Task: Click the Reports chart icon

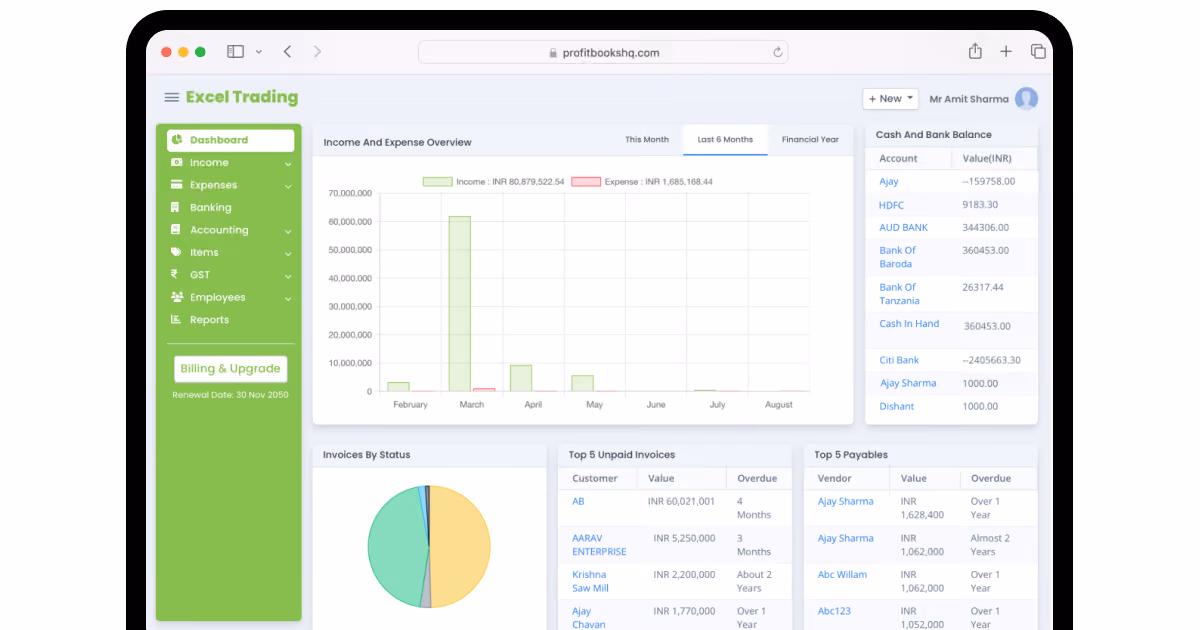Action: point(177,320)
